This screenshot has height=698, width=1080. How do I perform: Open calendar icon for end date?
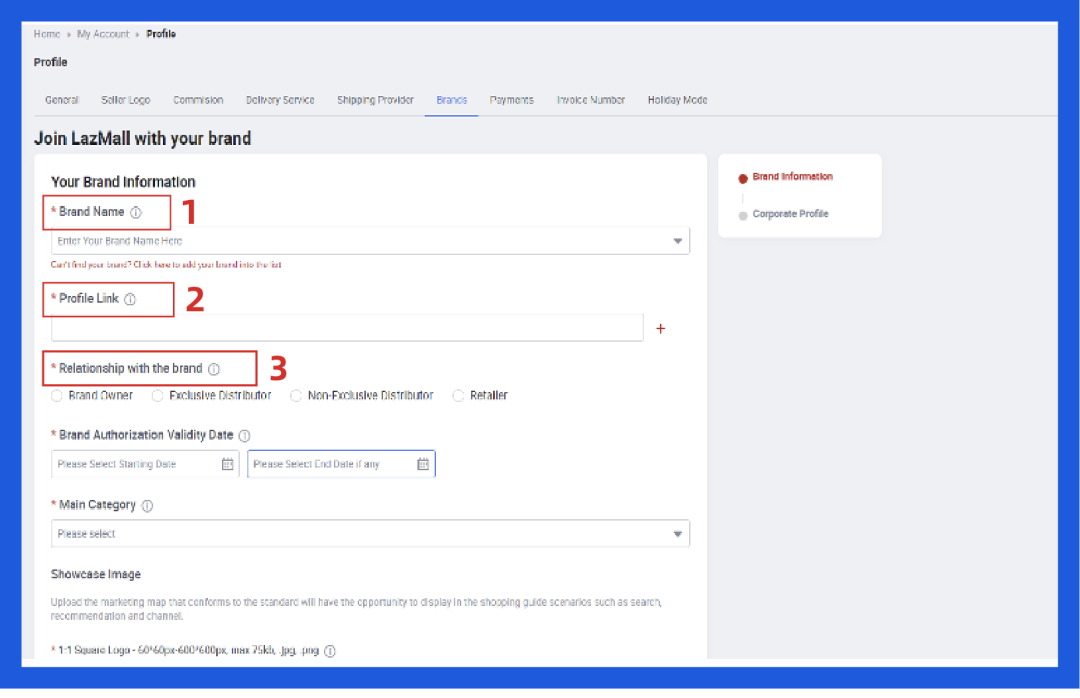pos(423,464)
